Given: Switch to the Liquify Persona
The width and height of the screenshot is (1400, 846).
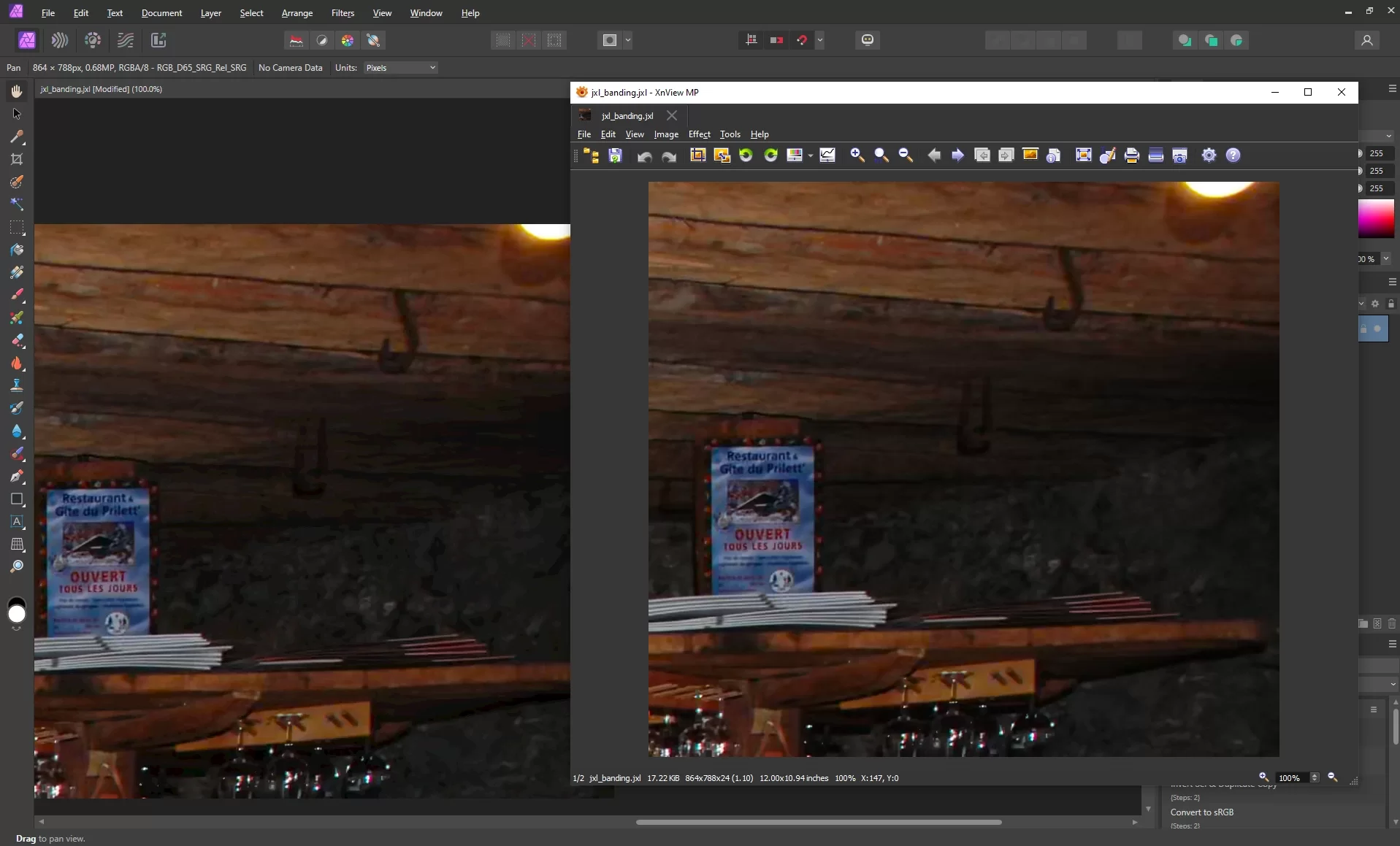Looking at the screenshot, I should coord(60,40).
